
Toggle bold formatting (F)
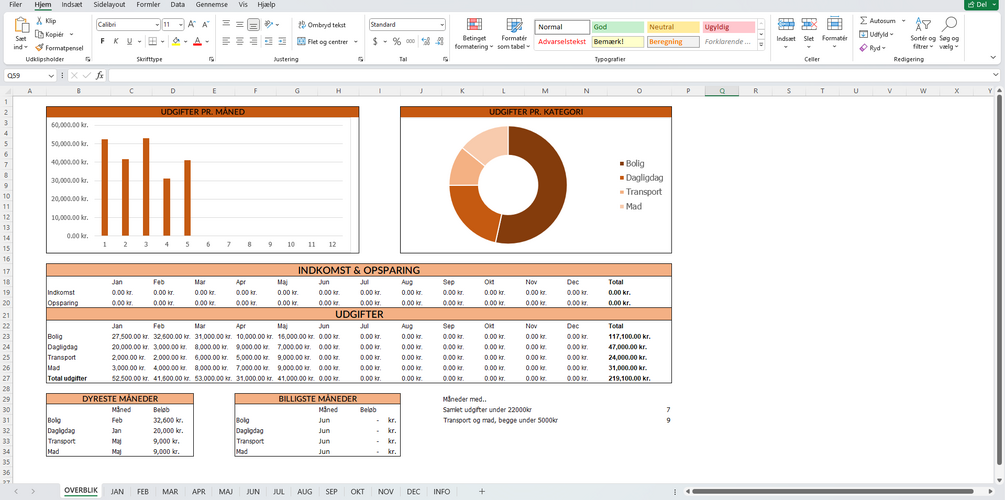103,41
